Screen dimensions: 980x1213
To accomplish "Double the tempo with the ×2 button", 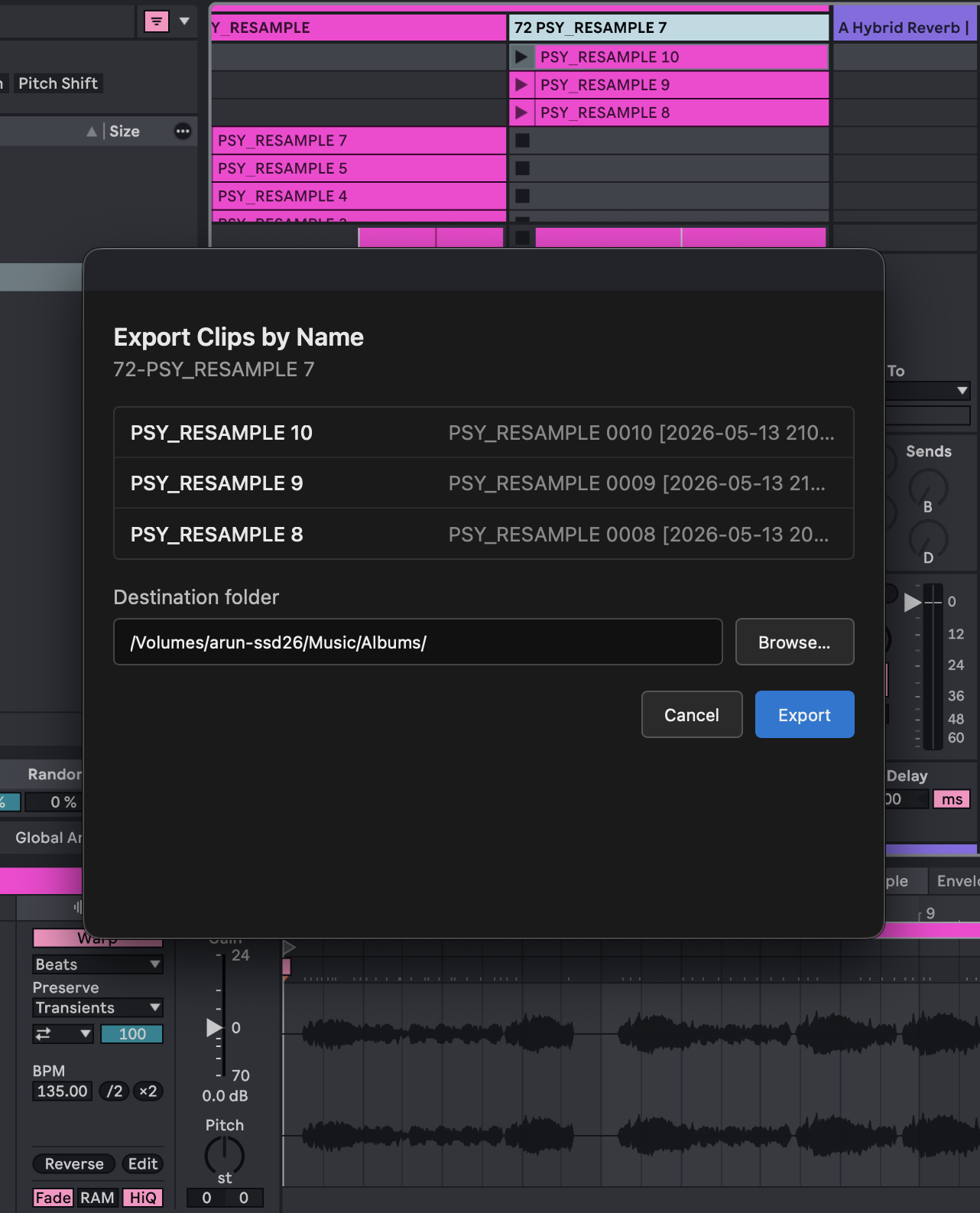I will [x=148, y=1091].
